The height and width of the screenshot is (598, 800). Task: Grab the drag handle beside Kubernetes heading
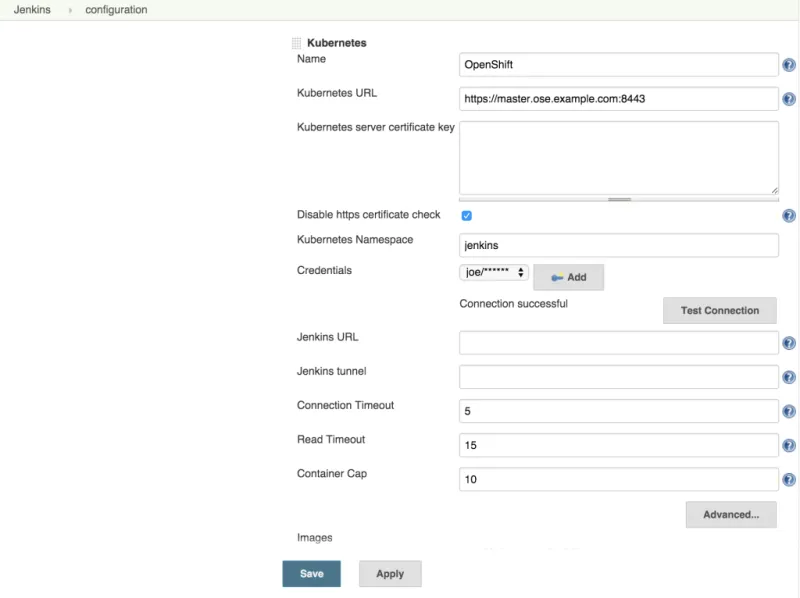click(296, 42)
